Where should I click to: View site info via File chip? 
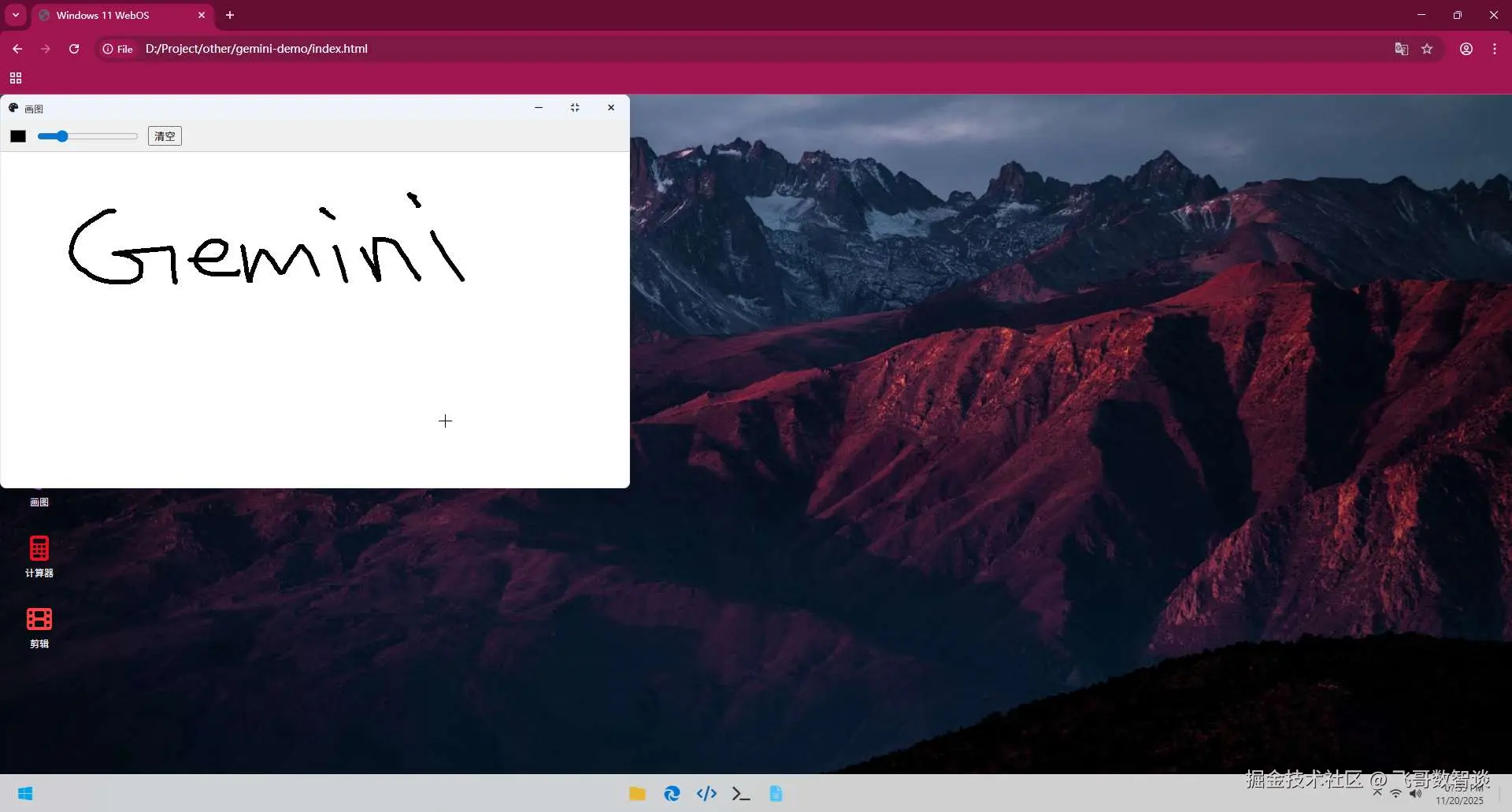(x=118, y=49)
